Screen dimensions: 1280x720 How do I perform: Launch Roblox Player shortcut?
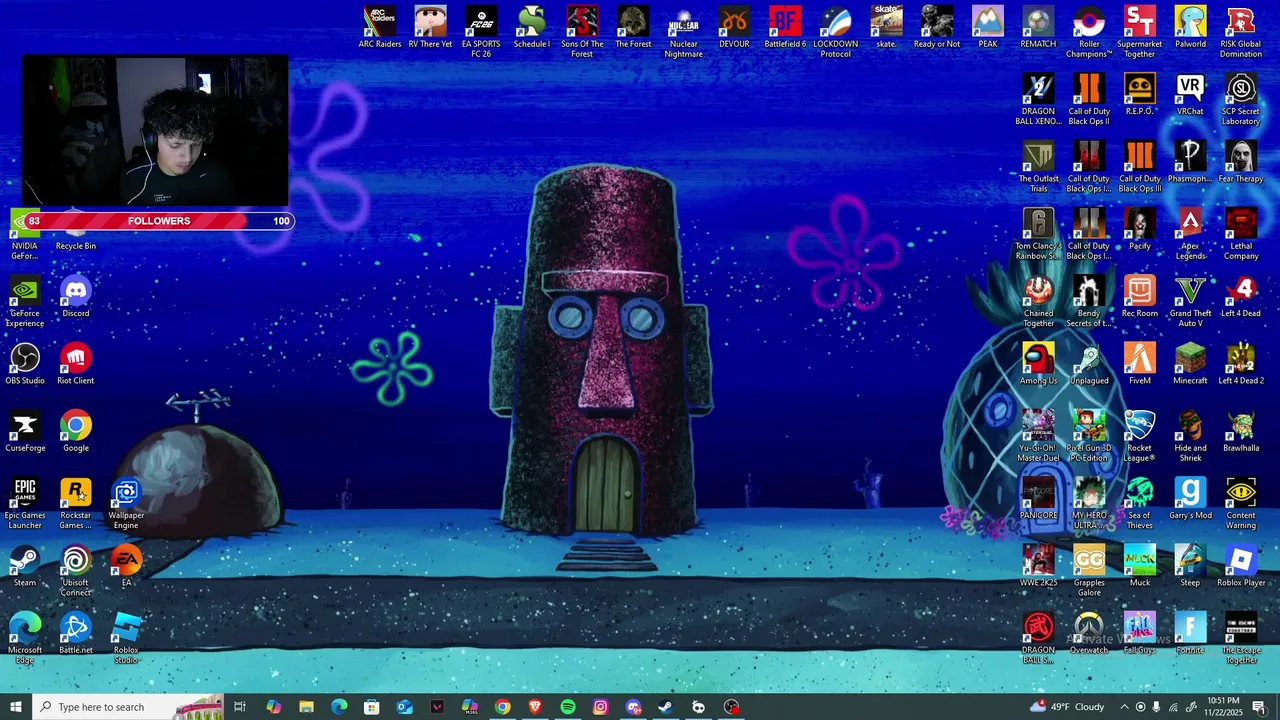(x=1241, y=565)
